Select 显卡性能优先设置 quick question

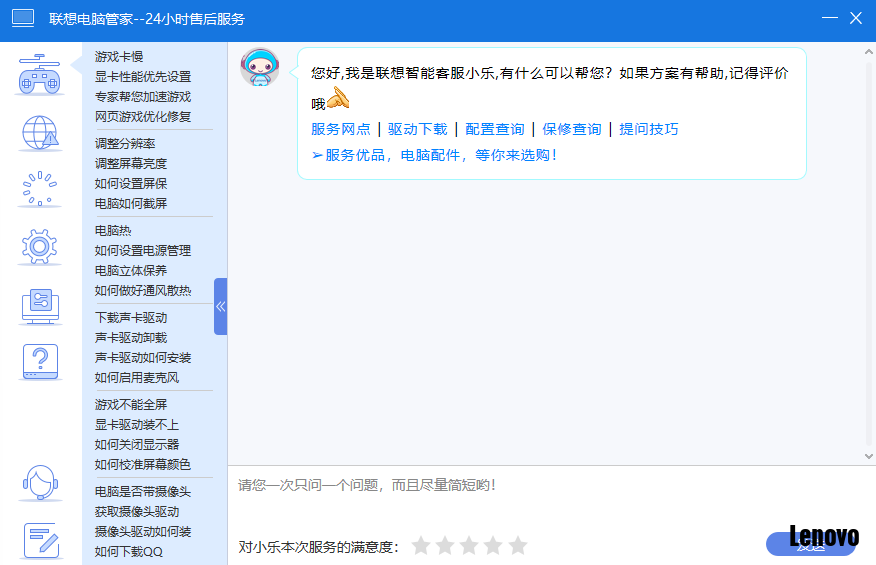[143, 77]
